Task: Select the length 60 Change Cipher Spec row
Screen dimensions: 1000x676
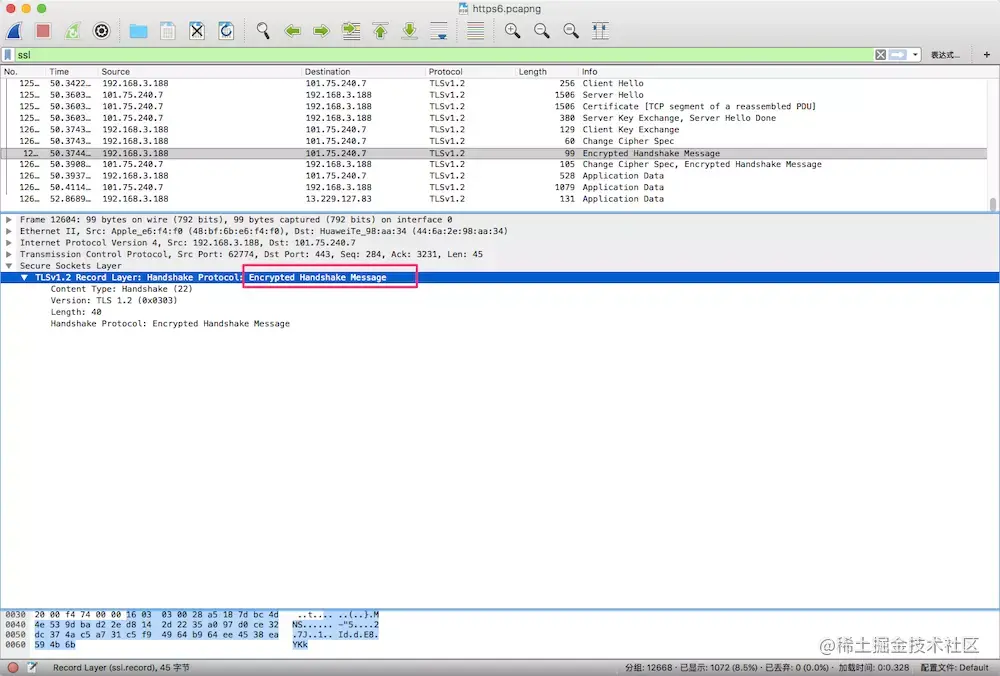Action: [494, 141]
